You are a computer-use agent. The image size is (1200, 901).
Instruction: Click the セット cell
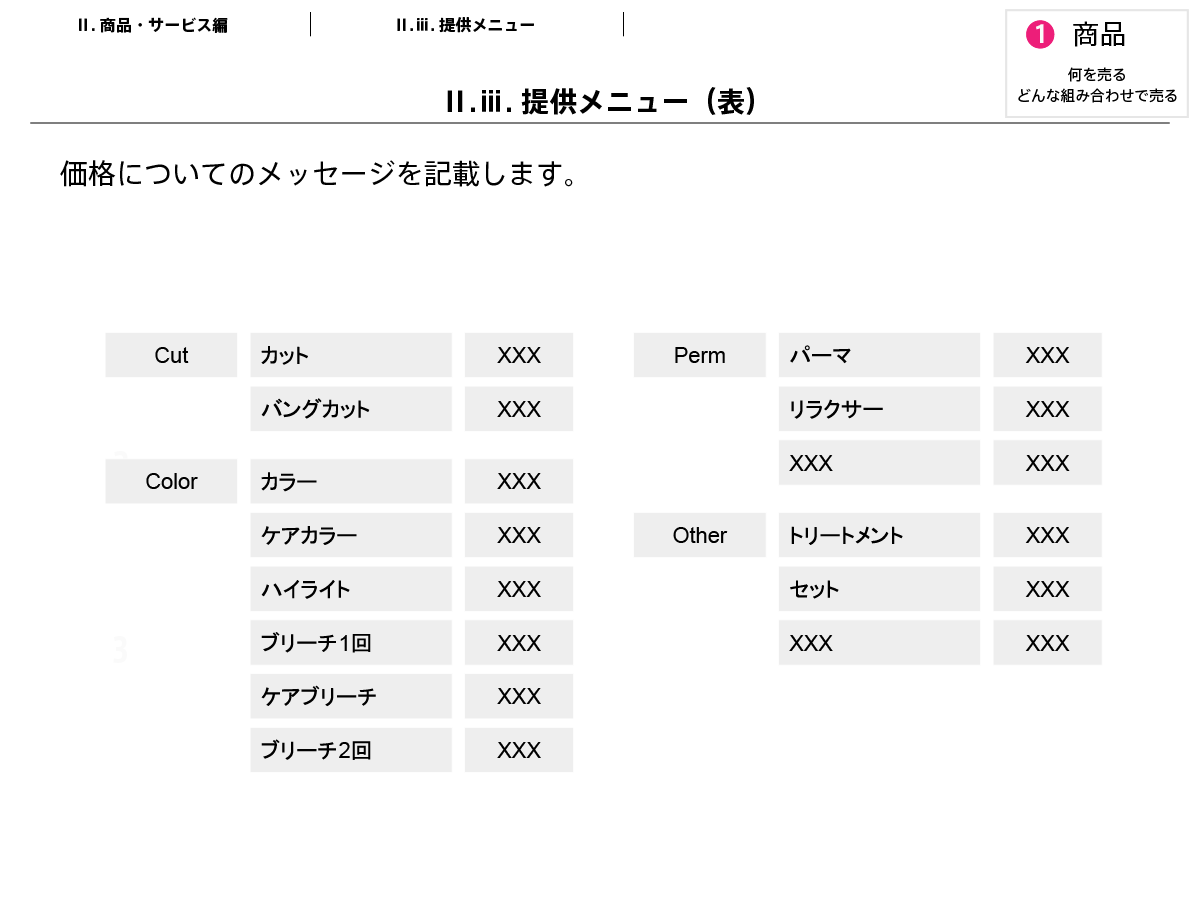click(878, 589)
